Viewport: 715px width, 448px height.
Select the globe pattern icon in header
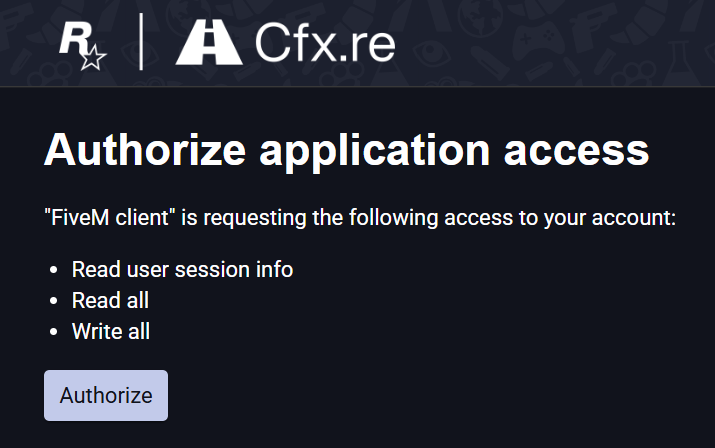479,17
